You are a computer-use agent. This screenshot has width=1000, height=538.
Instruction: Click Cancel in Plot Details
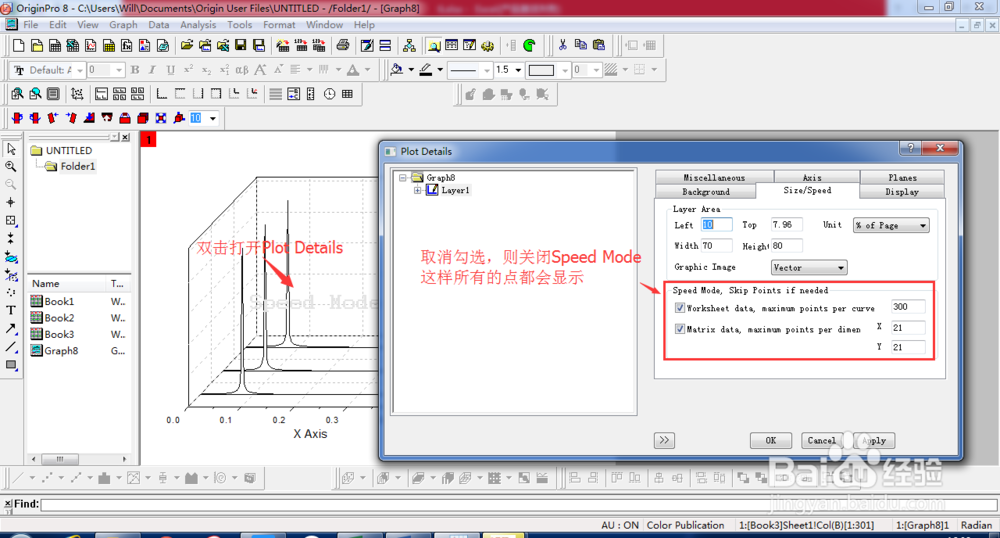[x=821, y=440]
